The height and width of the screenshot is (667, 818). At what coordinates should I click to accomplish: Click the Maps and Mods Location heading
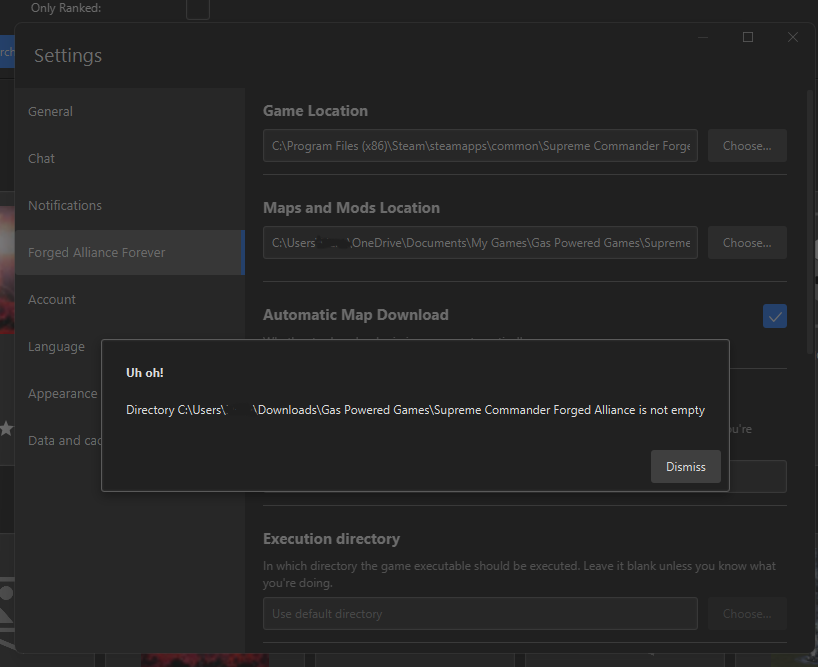(x=351, y=208)
